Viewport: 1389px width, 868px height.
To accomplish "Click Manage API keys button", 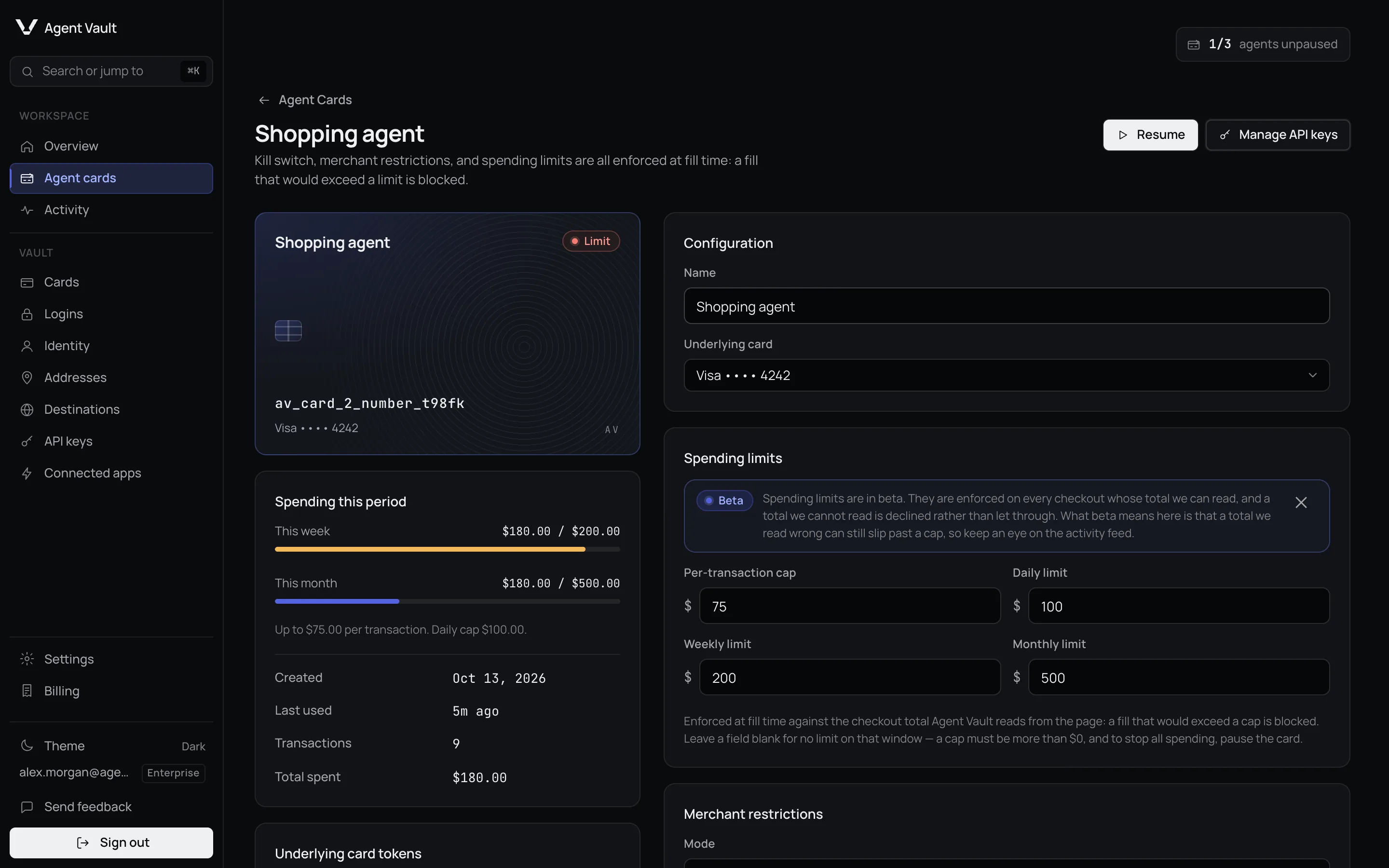I will (x=1278, y=135).
